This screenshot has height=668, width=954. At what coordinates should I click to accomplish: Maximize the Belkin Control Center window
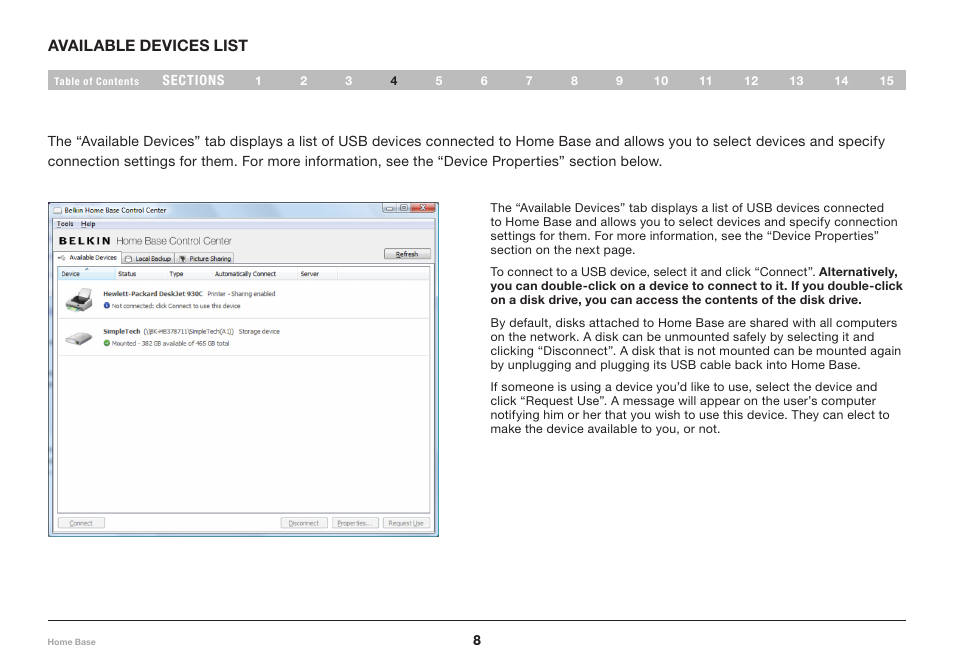pyautogui.click(x=404, y=208)
